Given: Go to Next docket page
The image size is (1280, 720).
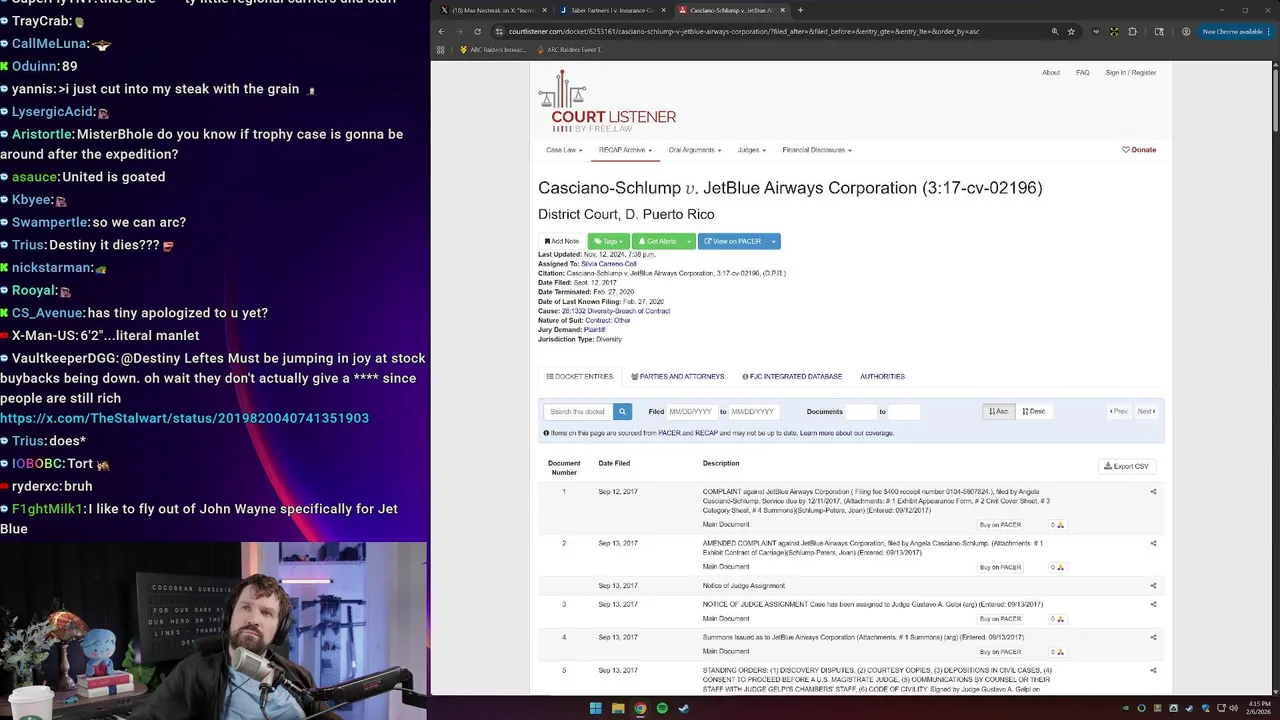Looking at the screenshot, I should 1146,411.
